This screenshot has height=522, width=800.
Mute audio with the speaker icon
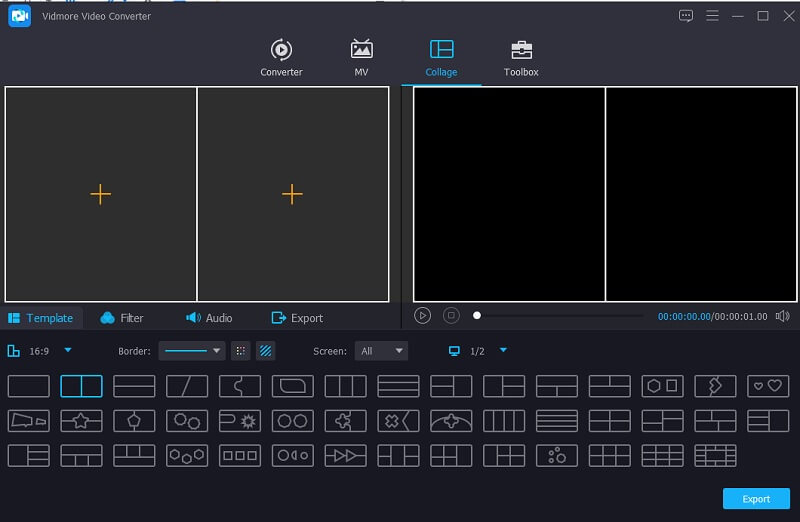782,316
